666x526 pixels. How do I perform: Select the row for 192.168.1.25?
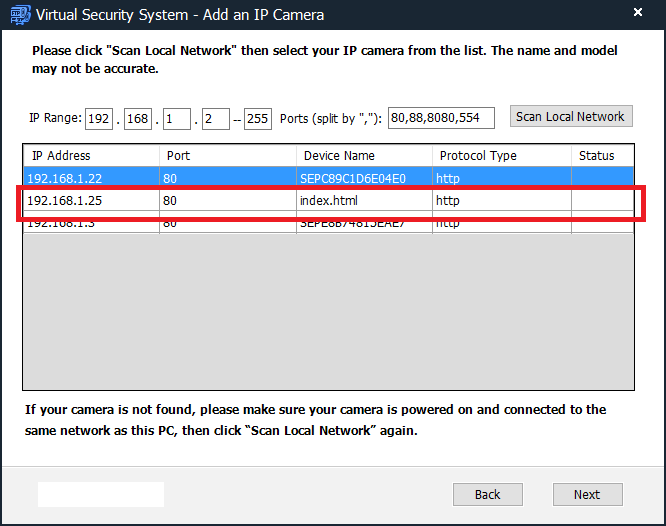[x=90, y=201]
